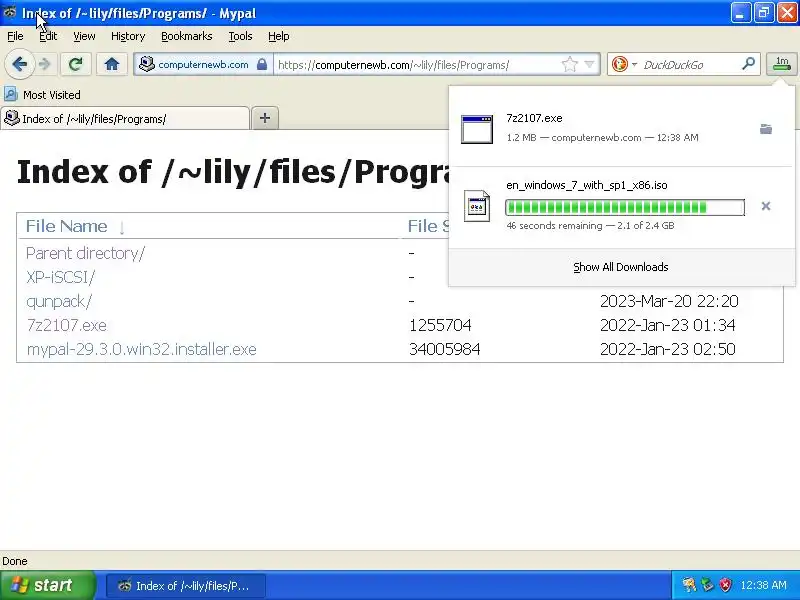800x600 pixels.
Task: Click the 46 seconds remaining status text
Action: [x=554, y=226]
